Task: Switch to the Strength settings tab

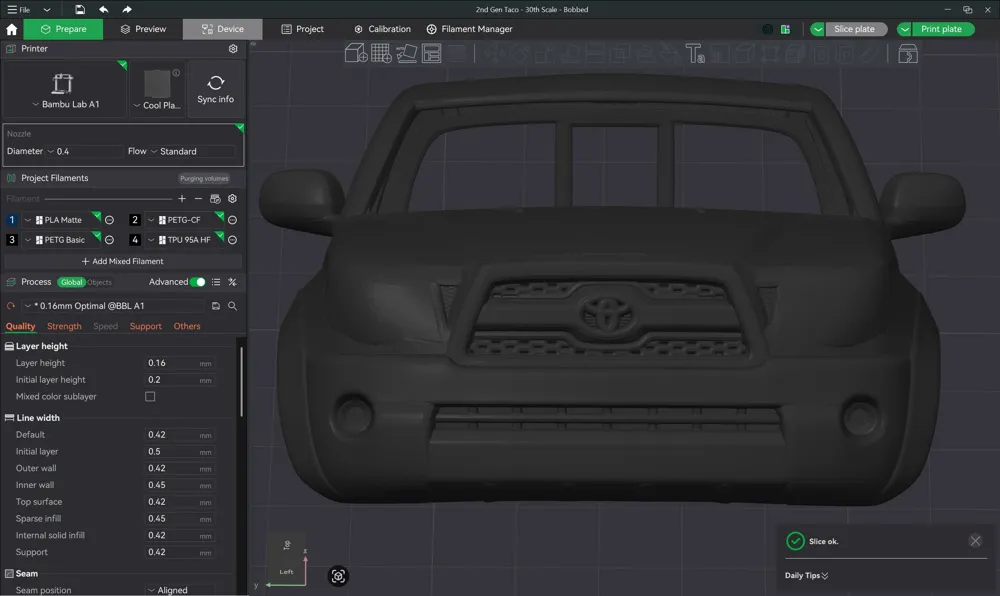Action: (x=64, y=326)
